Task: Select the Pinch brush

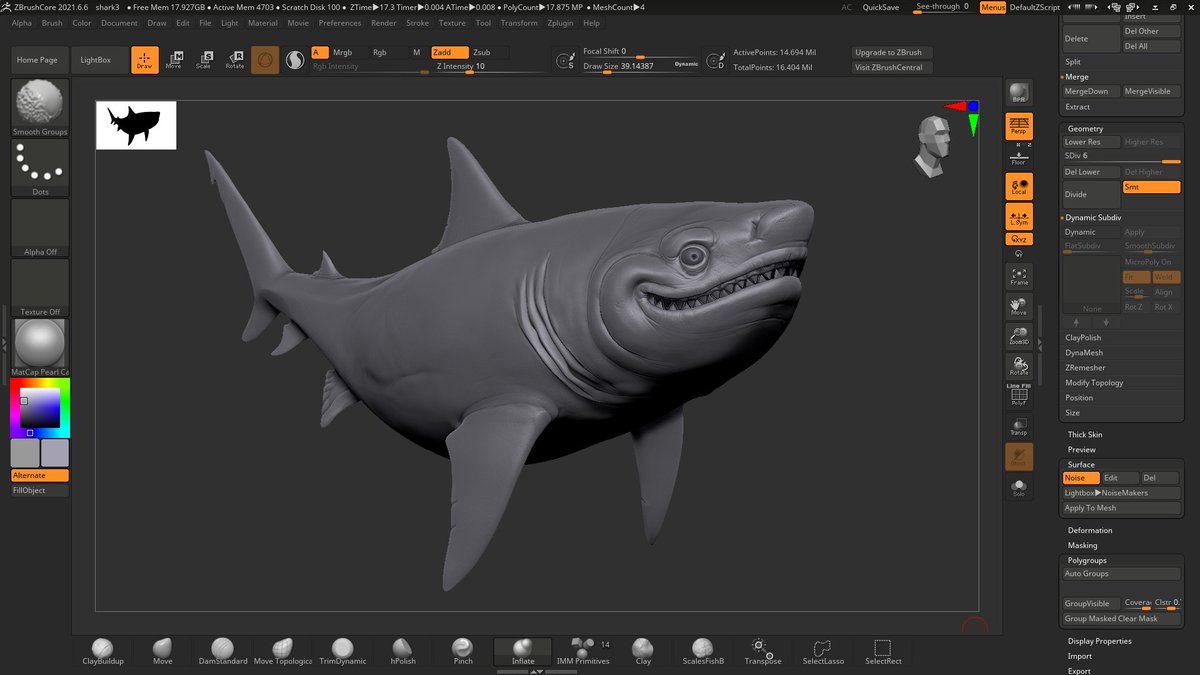Action: click(462, 651)
